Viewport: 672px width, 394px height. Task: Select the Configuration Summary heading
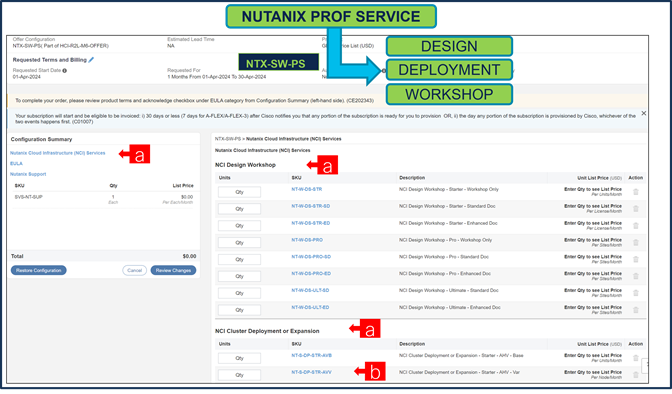(x=41, y=139)
